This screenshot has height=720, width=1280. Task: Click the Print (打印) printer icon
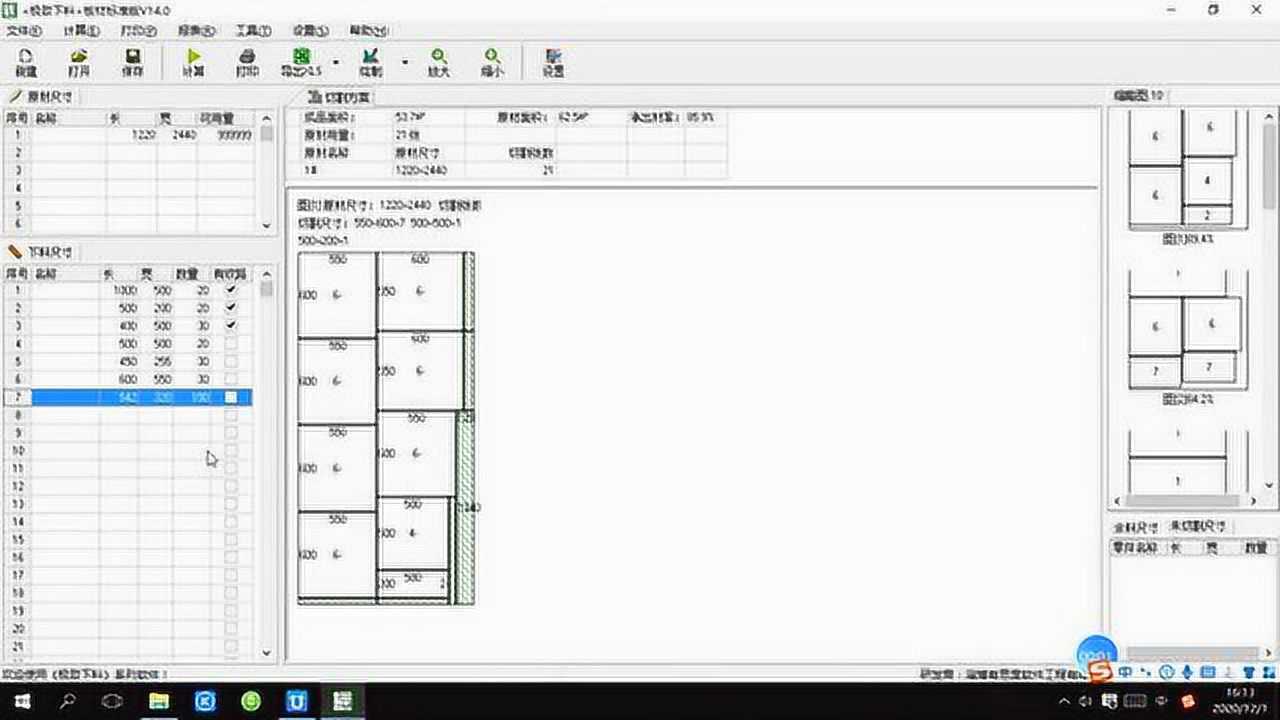click(x=247, y=62)
